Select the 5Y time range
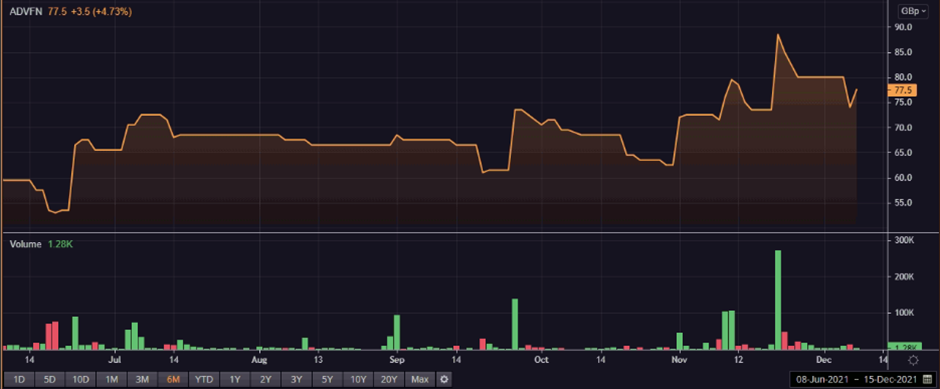 [x=327, y=379]
